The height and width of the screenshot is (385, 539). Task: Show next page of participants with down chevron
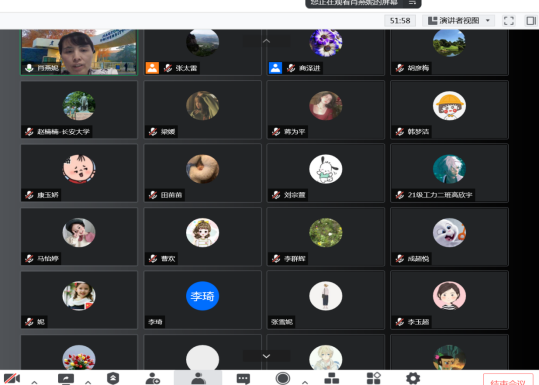[x=266, y=356]
